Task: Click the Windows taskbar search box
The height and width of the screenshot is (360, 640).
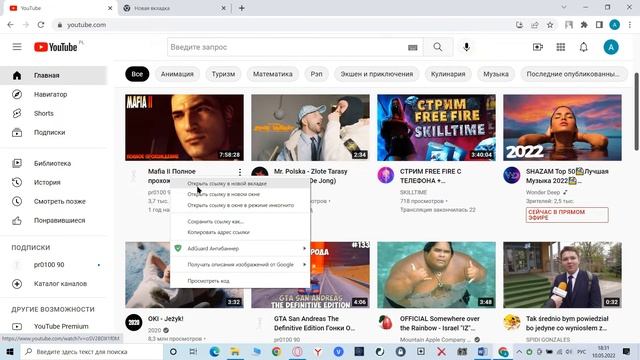Action: [91, 351]
